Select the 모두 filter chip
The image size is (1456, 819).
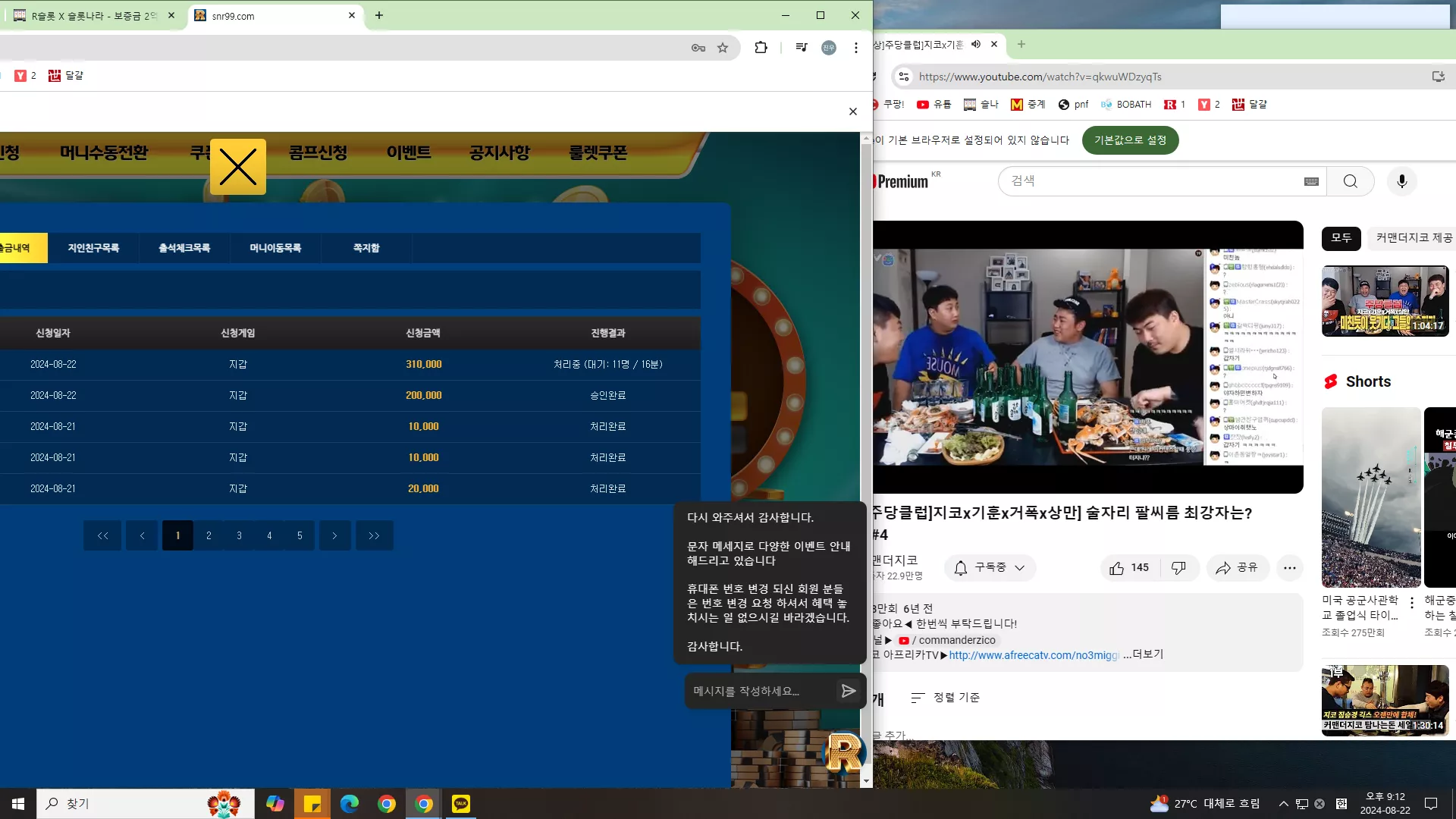point(1341,238)
